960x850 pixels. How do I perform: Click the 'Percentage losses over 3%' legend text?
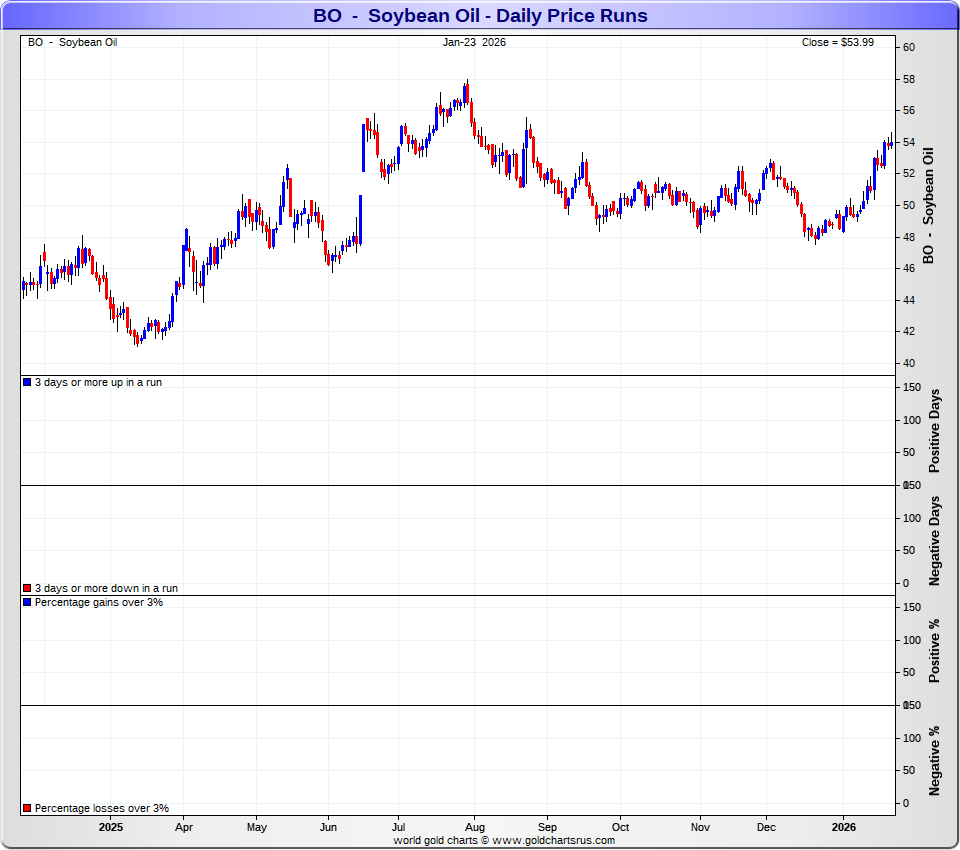tap(102, 808)
